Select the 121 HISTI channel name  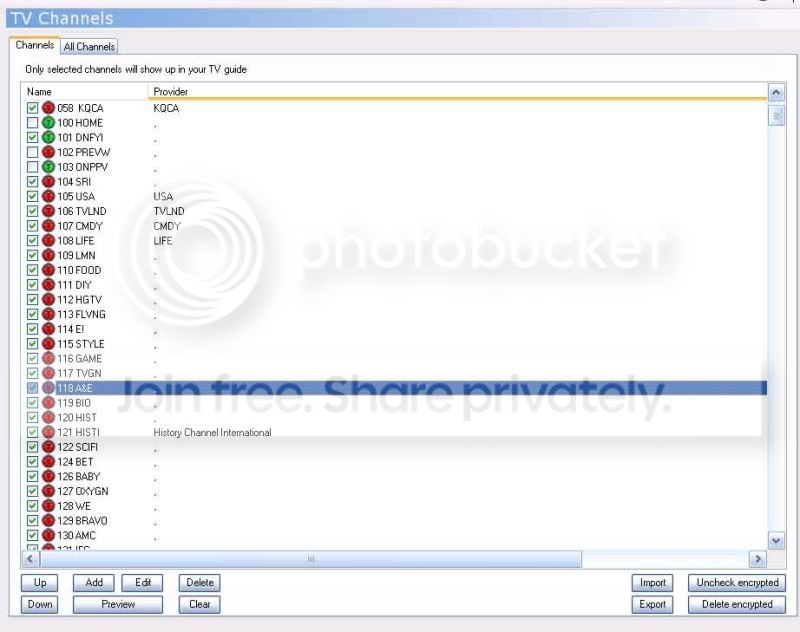pos(79,433)
